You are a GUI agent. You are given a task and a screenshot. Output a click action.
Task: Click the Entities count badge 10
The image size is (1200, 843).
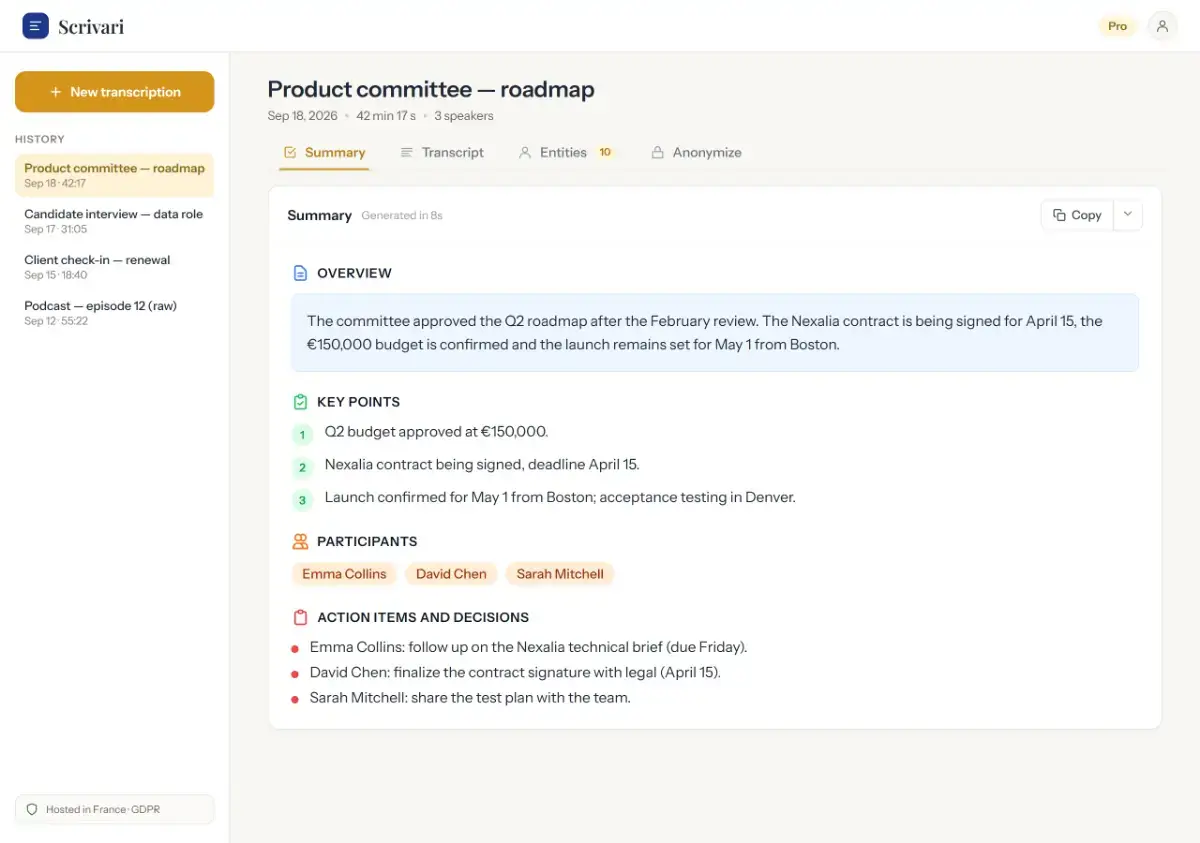click(605, 153)
